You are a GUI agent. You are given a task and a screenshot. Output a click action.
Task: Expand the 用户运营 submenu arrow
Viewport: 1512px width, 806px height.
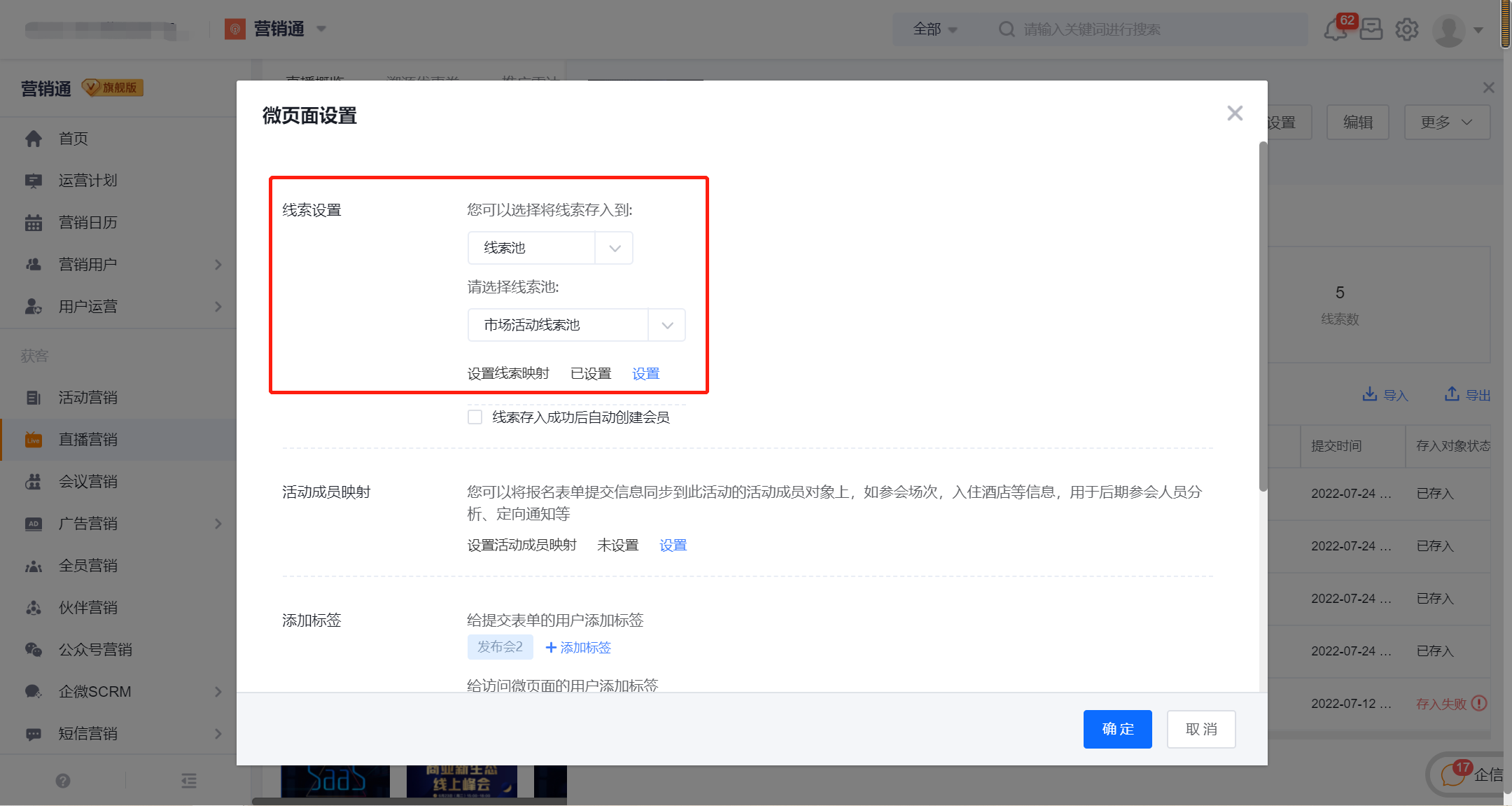point(218,307)
